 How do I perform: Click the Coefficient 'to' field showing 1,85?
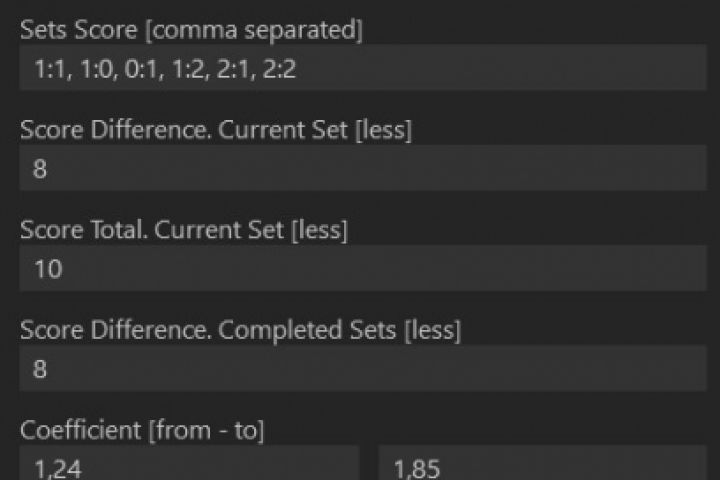point(549,464)
